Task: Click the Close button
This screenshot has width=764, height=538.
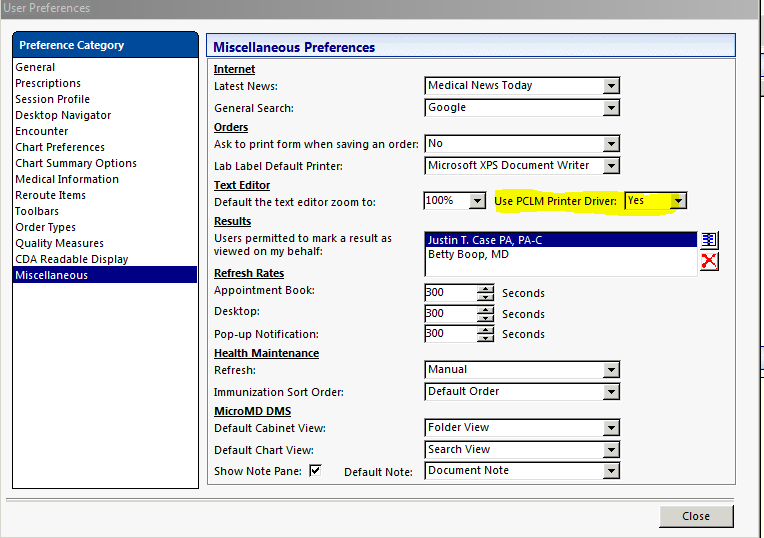Action: [696, 517]
